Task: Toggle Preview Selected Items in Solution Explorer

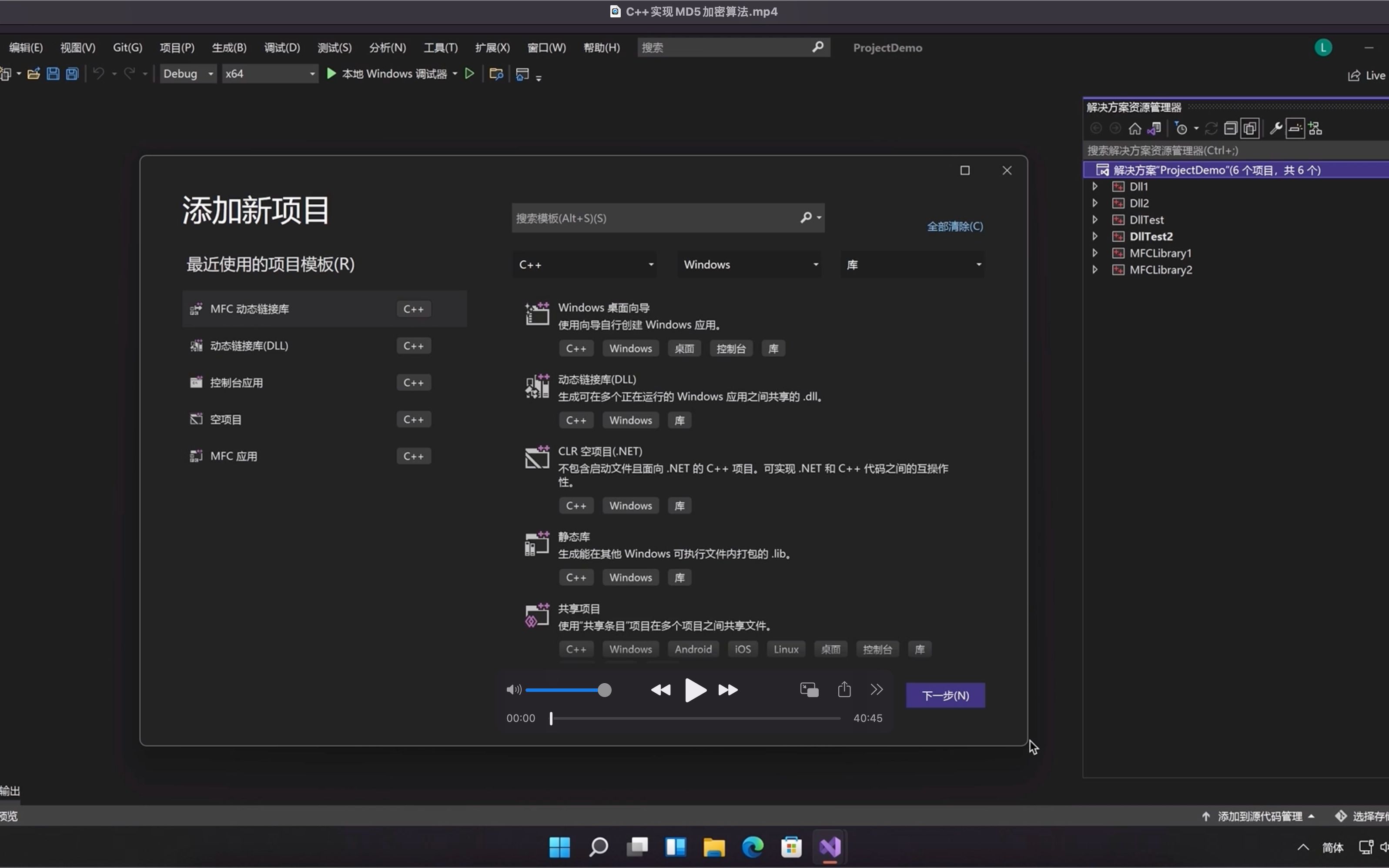Action: point(1294,128)
